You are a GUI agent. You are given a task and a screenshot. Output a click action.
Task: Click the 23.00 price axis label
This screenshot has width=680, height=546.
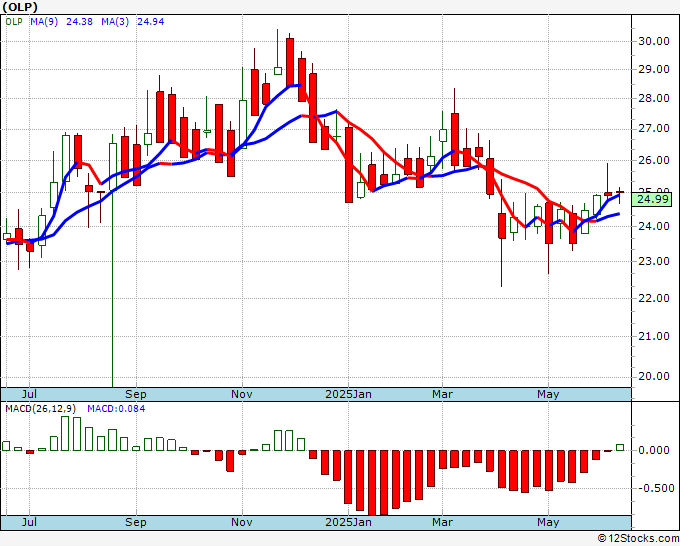pos(654,261)
